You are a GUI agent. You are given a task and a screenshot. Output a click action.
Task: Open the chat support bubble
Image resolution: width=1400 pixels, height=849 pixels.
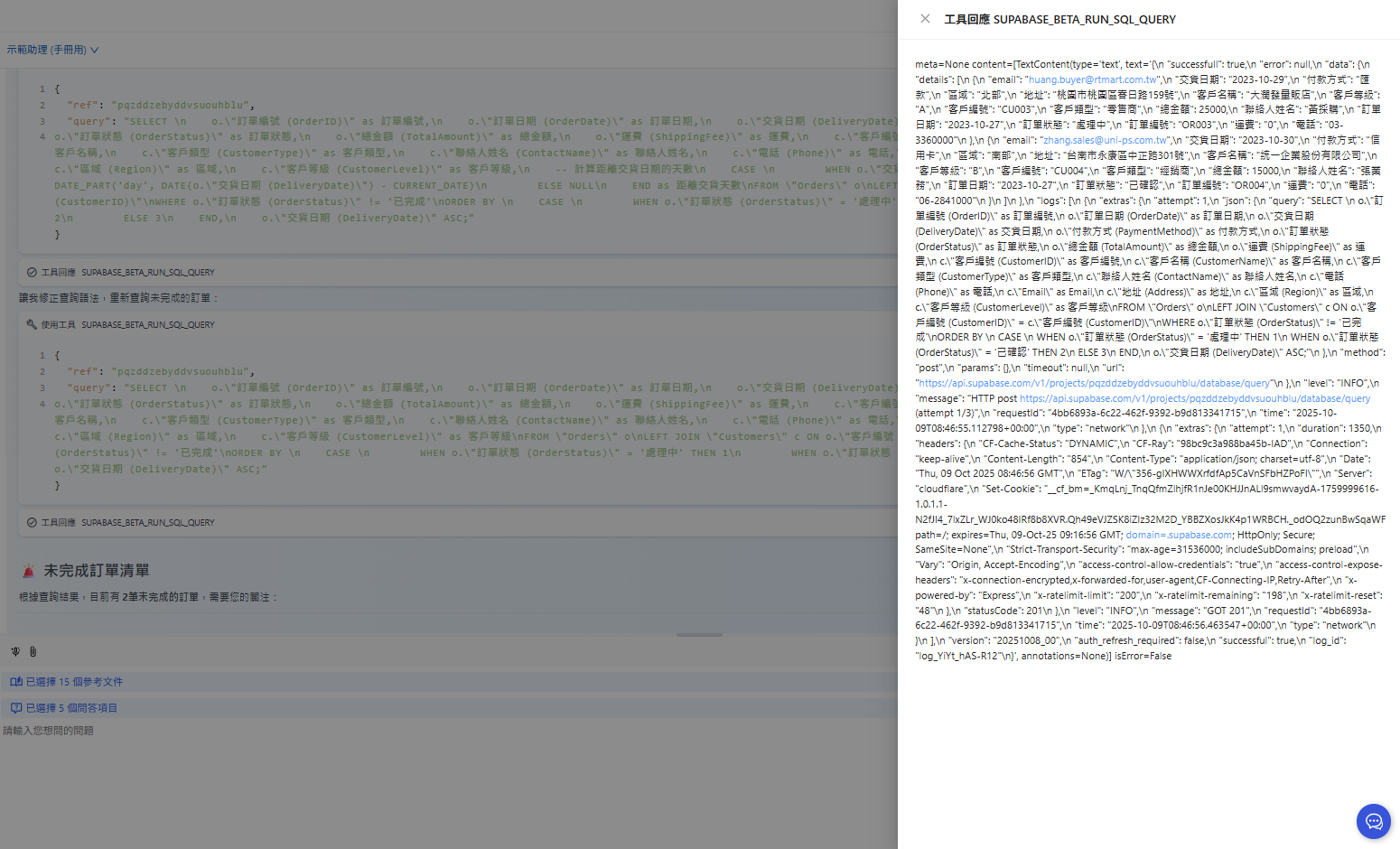click(x=1373, y=821)
